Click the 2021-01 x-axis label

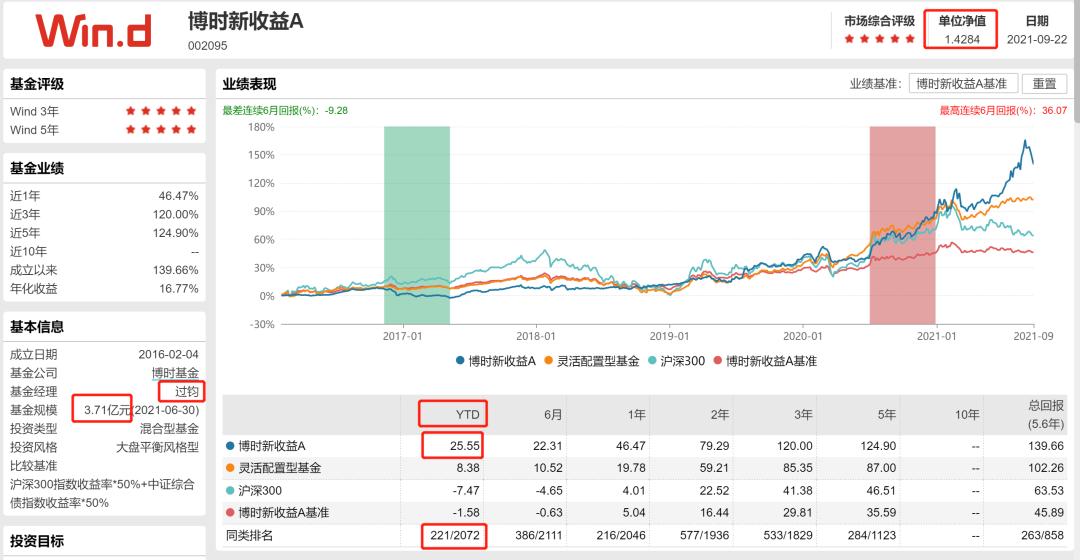[x=936, y=336]
